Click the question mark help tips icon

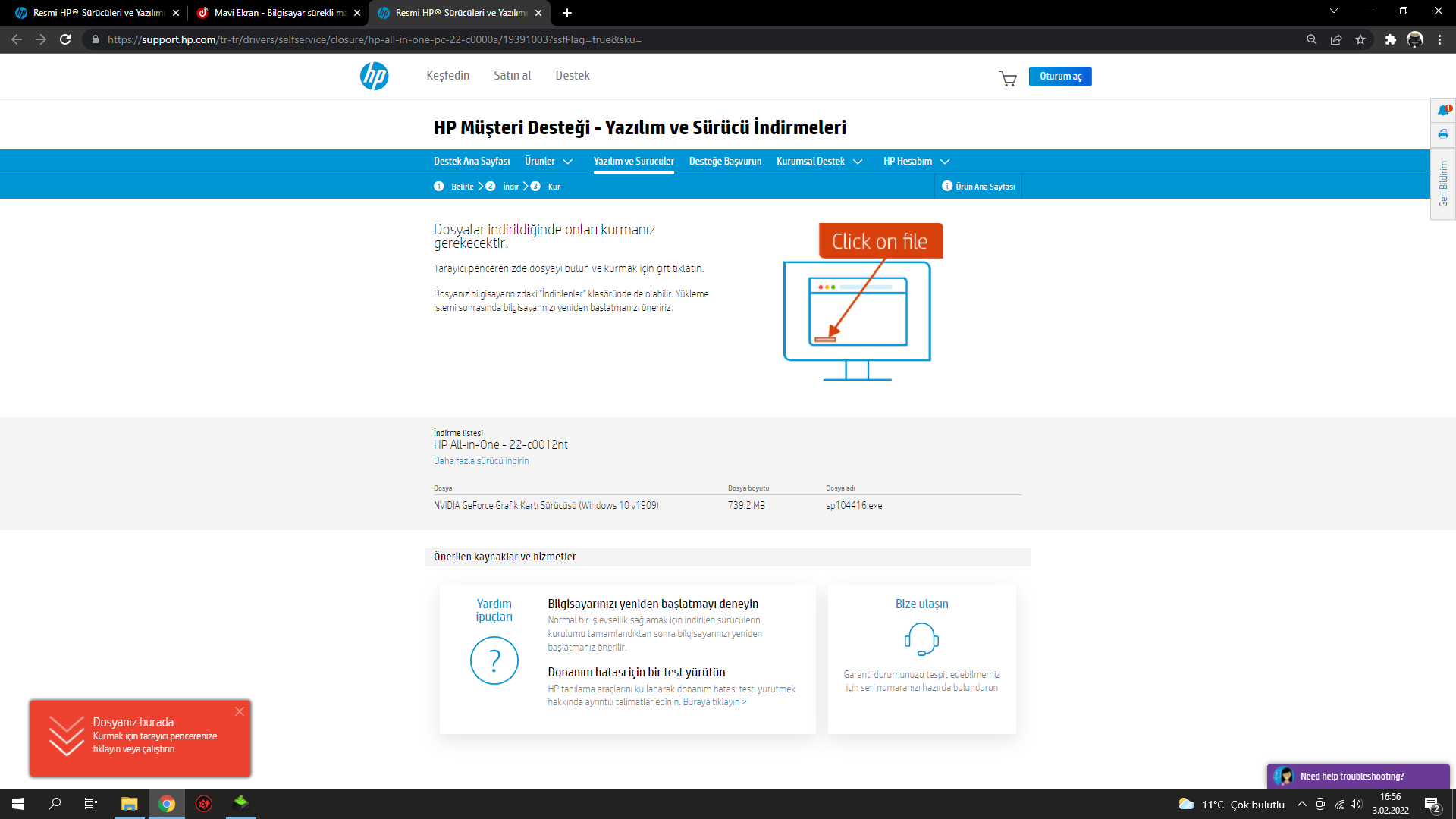click(494, 661)
